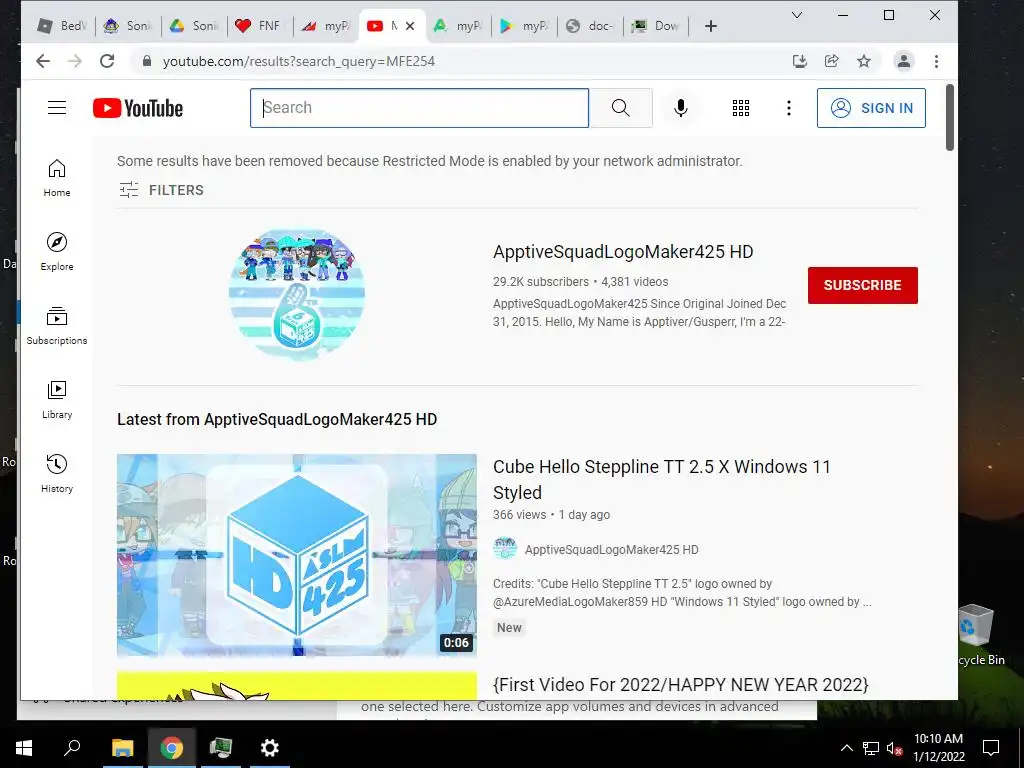Viewport: 1024px width, 768px height.
Task: Open File Explorer from taskbar
Action: (x=122, y=748)
